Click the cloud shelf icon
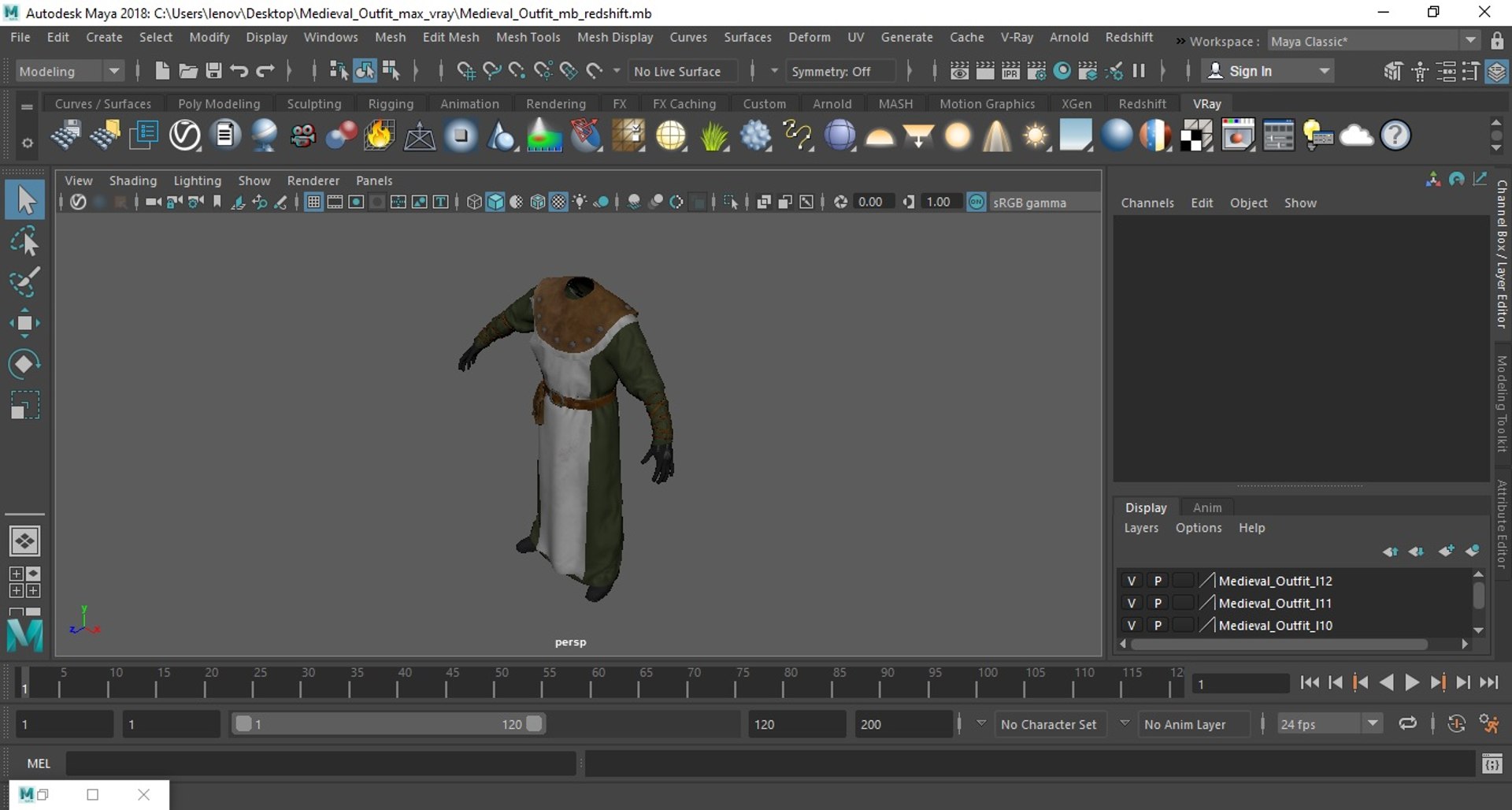 [1356, 136]
